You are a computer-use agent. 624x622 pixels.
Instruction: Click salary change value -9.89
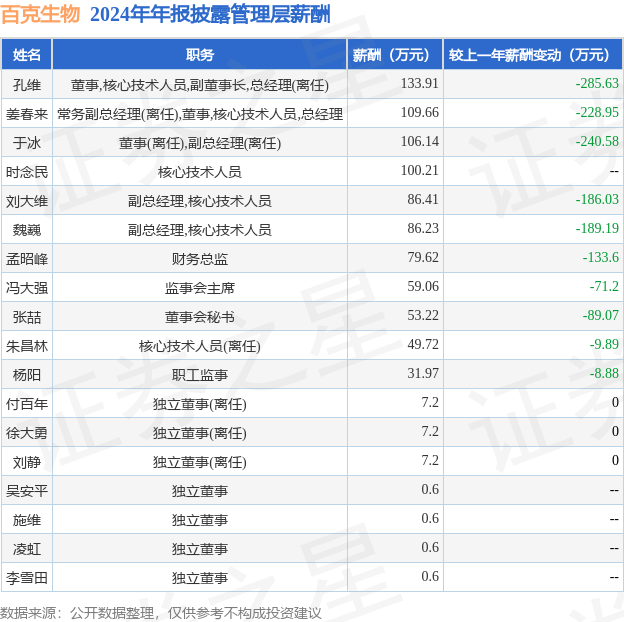tap(604, 344)
